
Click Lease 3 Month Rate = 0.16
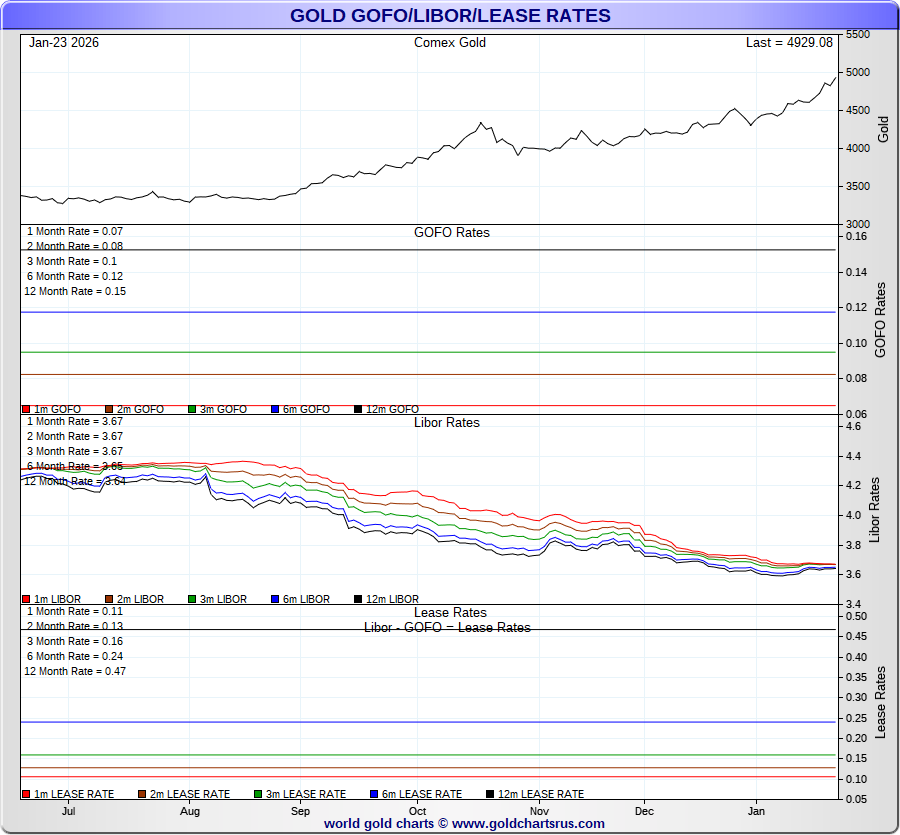pos(75,641)
